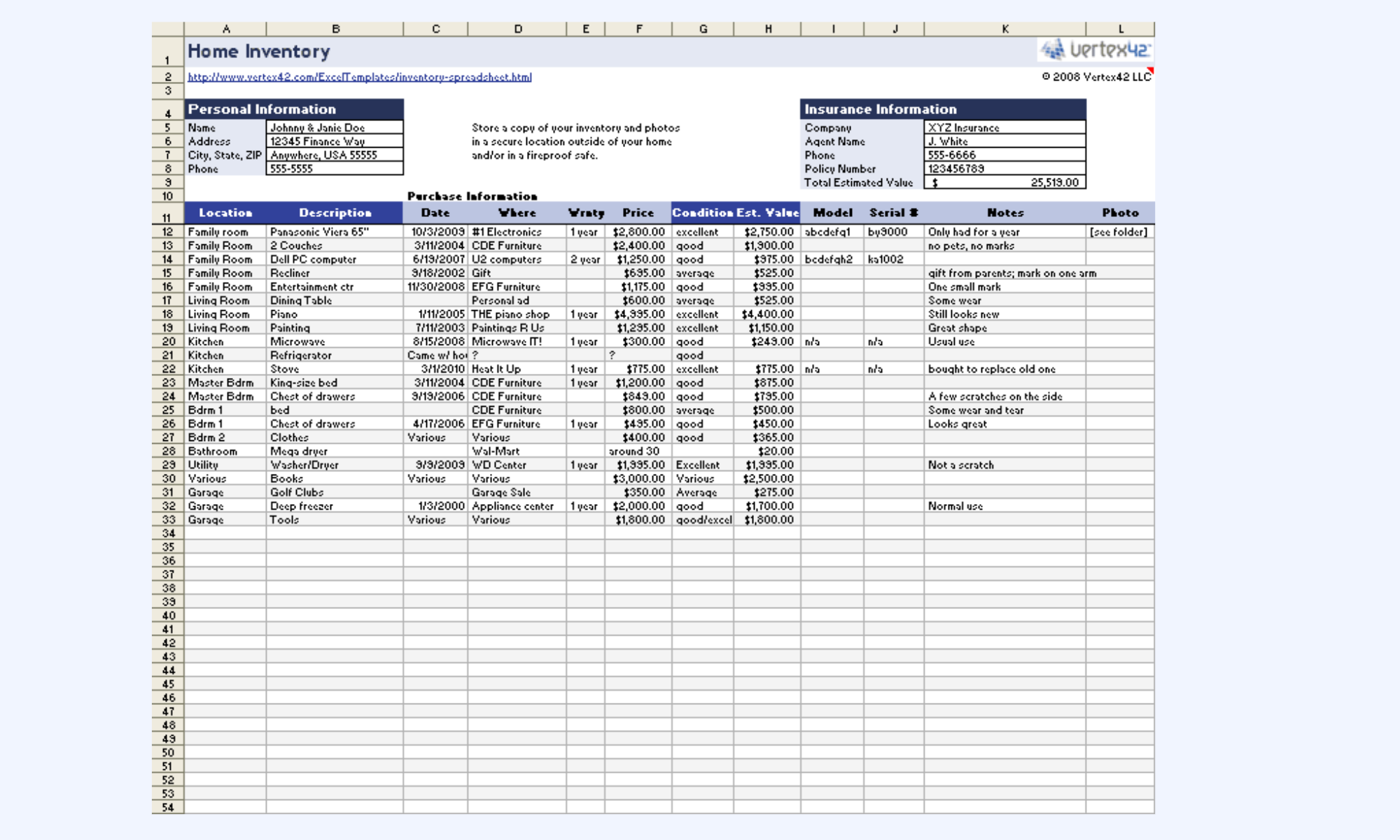
Task: Click the 'Notes' column heading
Action: 1005,213
